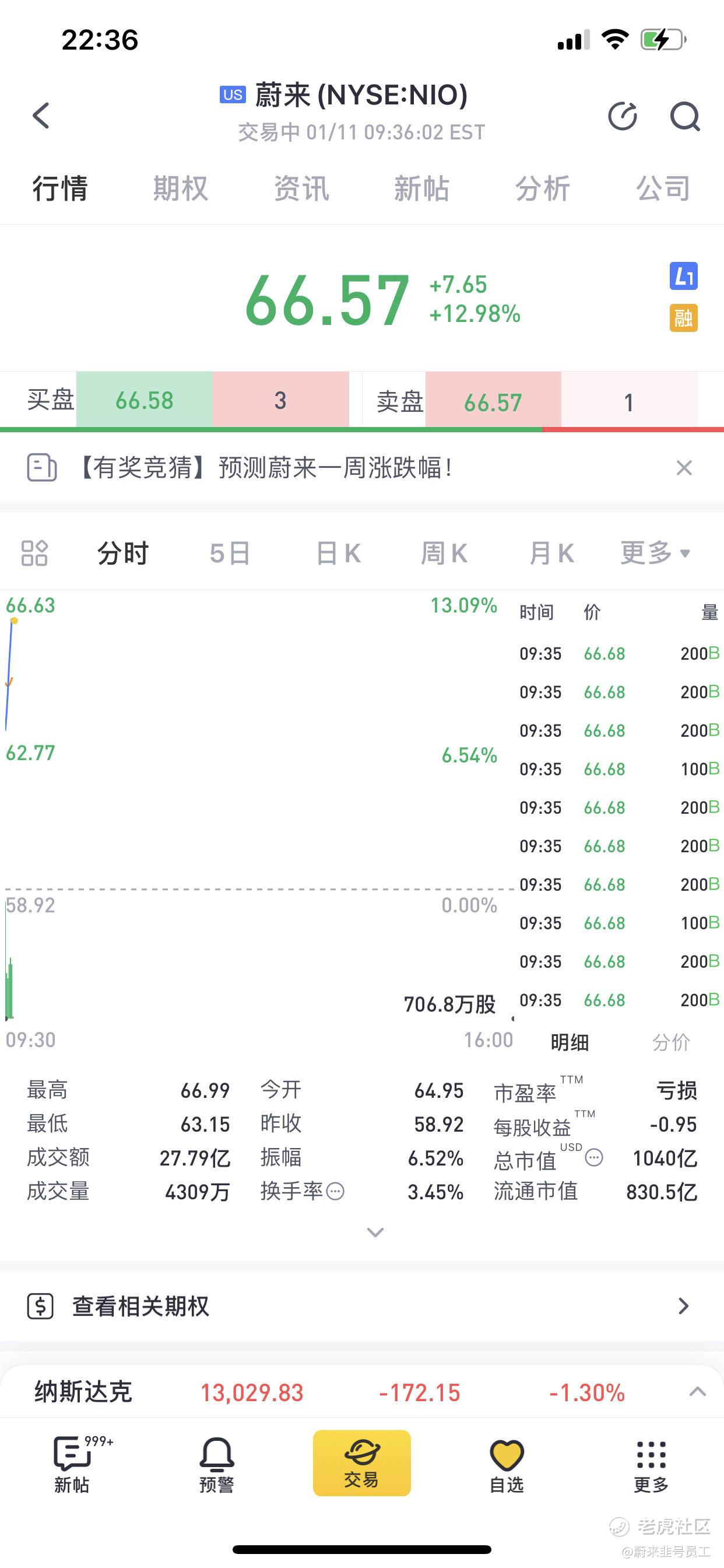This screenshot has height=1568, width=724.
Task: Tap 纳斯达克 index value 13,029.83
Action: coord(252,1392)
